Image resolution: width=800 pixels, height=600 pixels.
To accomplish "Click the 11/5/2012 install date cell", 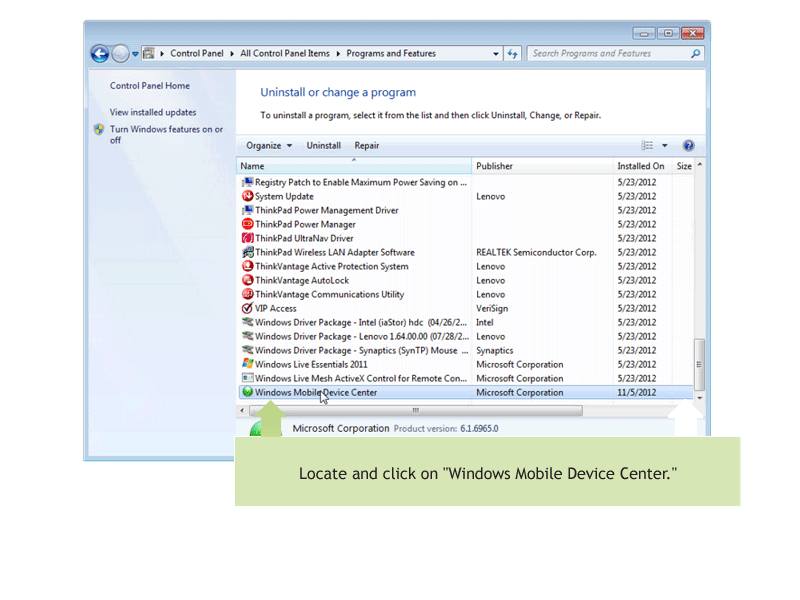I will point(637,392).
